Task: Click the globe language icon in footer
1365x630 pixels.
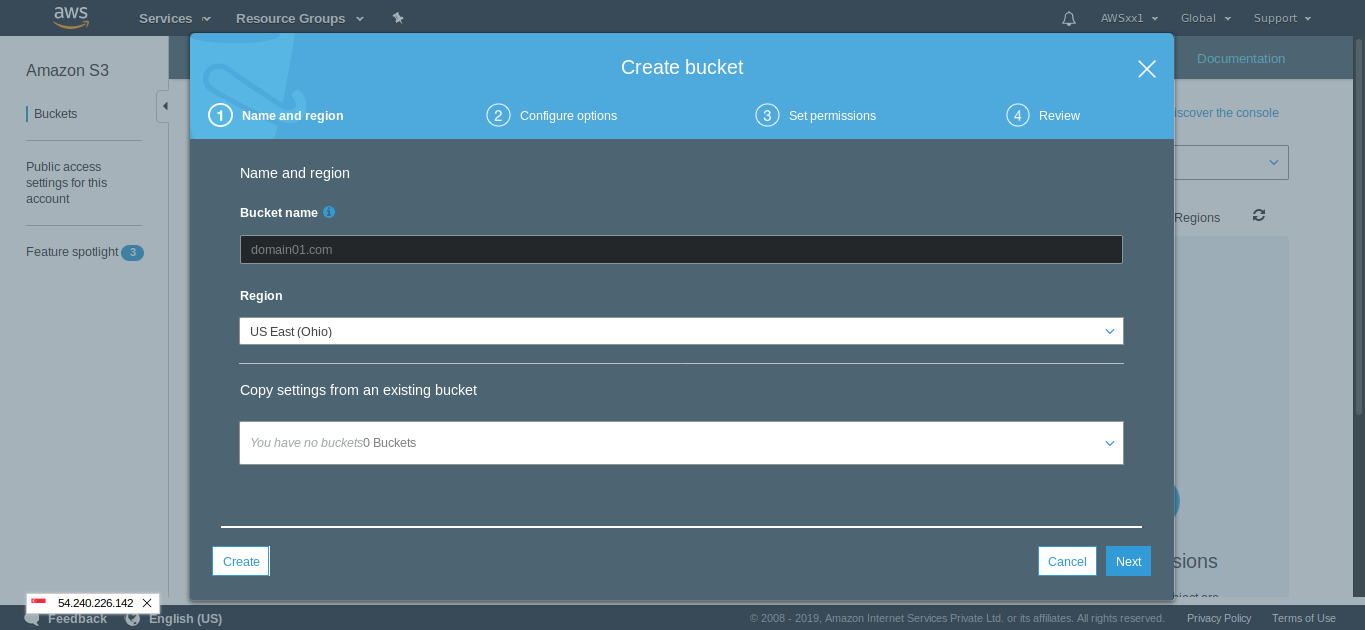Action: click(x=132, y=619)
